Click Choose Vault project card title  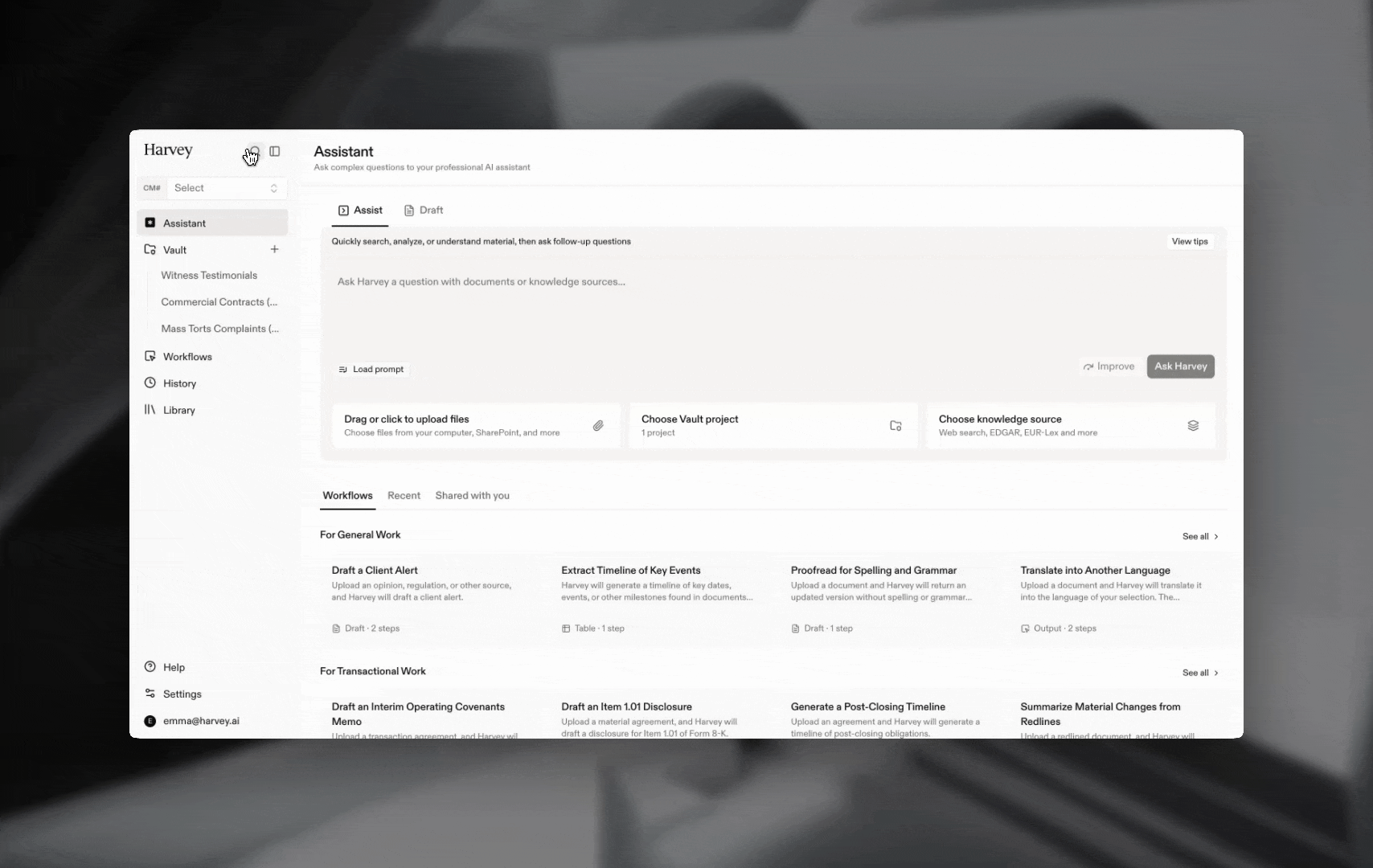pos(690,419)
